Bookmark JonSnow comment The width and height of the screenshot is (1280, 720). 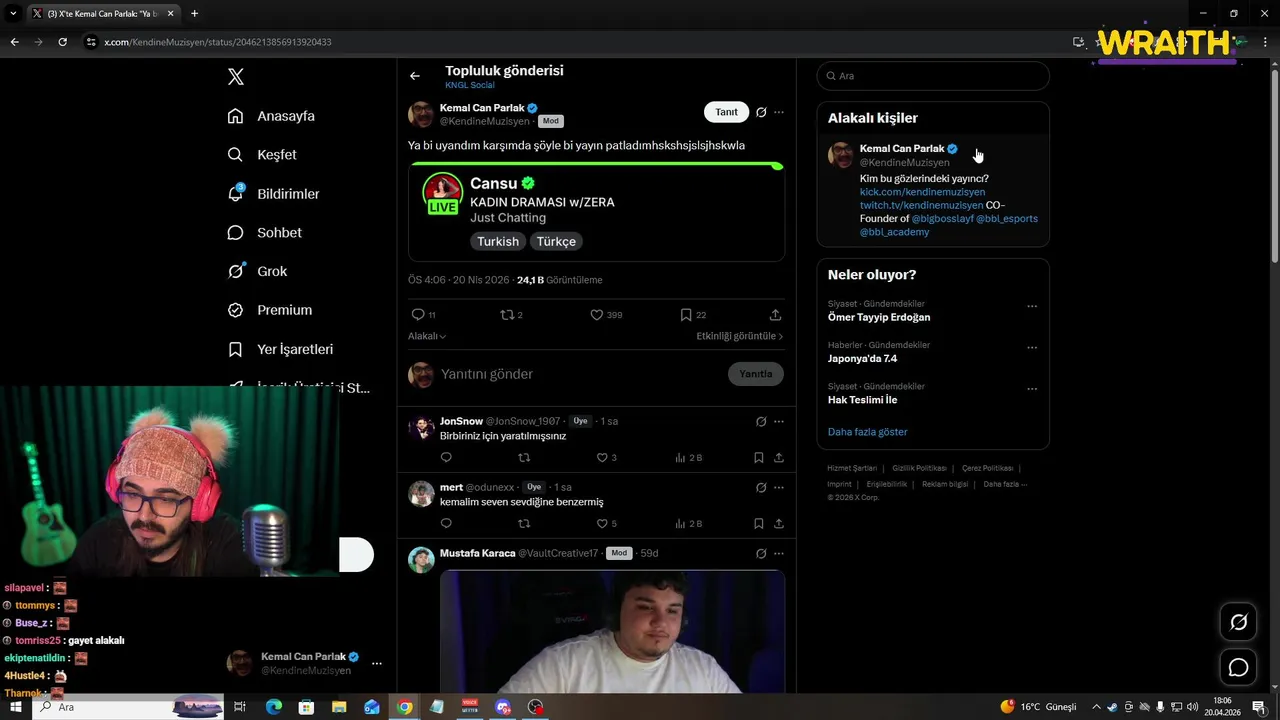[759, 458]
